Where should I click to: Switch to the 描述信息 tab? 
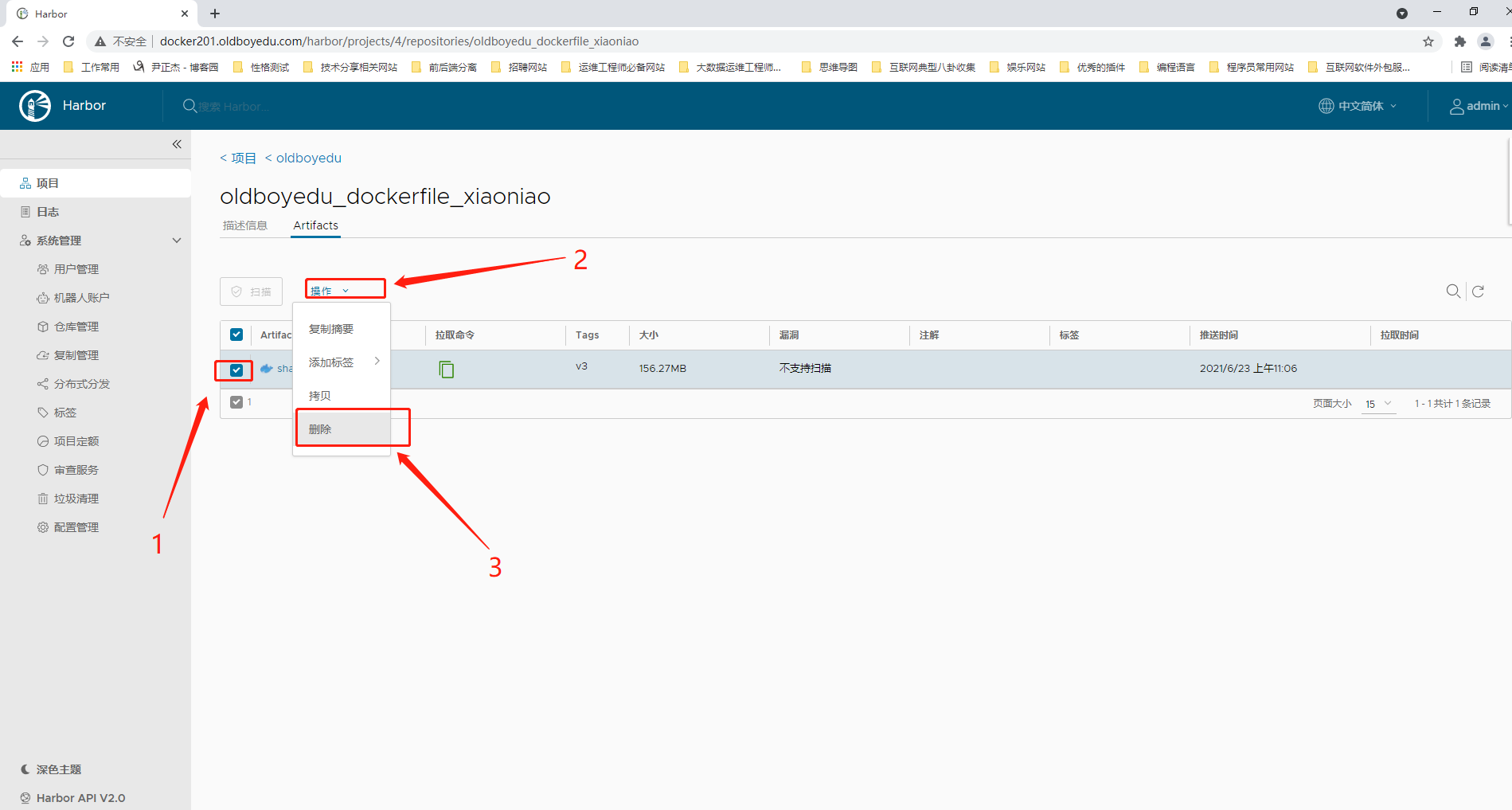pos(245,225)
